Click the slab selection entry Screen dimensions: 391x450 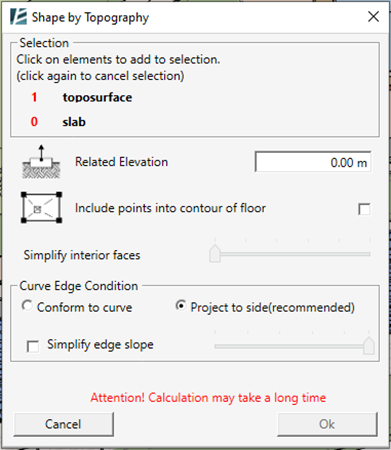74,122
